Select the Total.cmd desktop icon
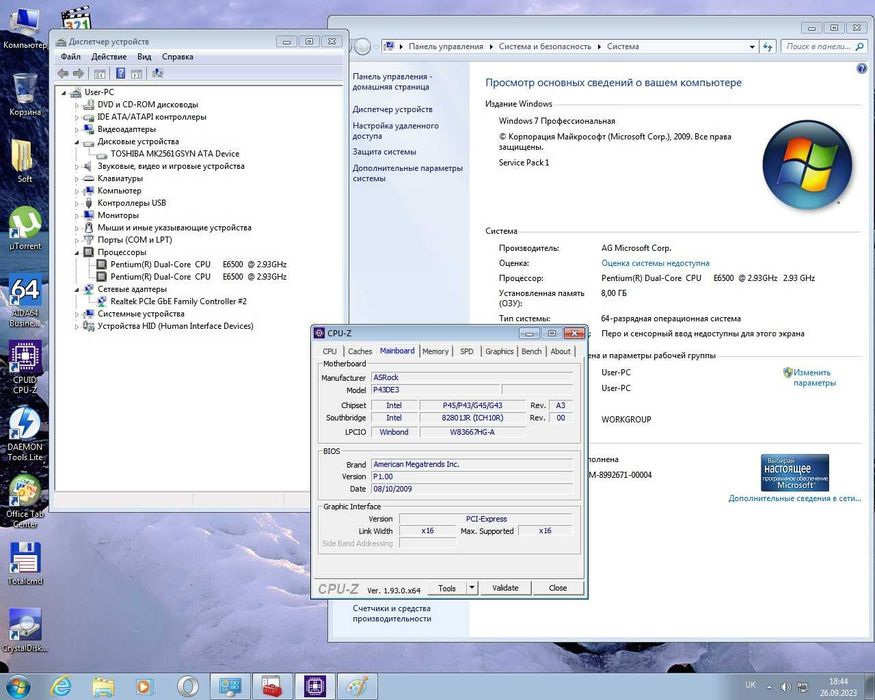 pyautogui.click(x=25, y=563)
